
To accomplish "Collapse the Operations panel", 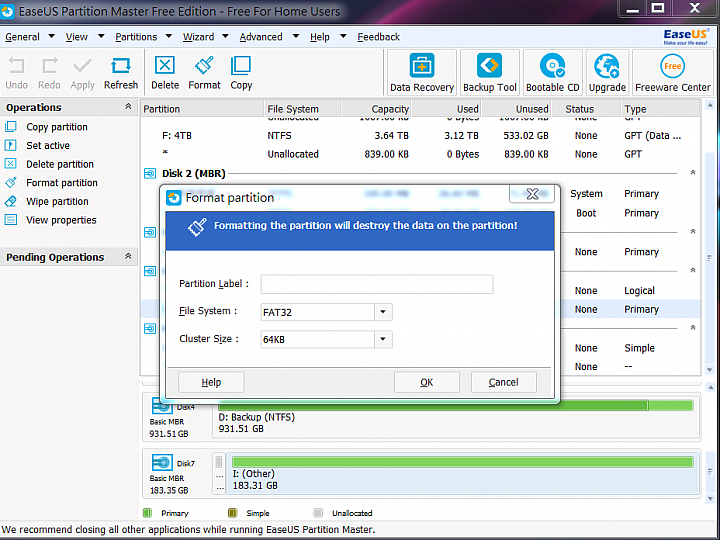I will point(128,107).
